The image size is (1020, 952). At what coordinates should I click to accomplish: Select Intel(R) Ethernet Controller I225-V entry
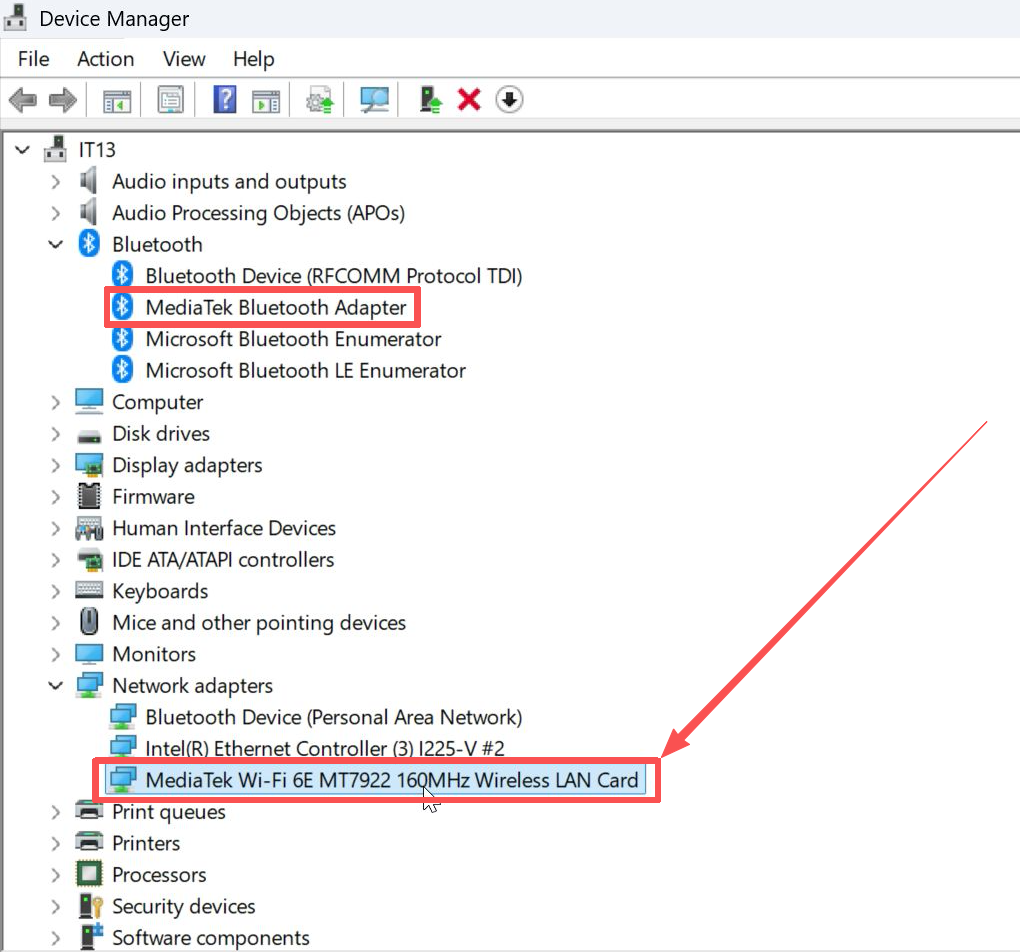[x=324, y=749]
